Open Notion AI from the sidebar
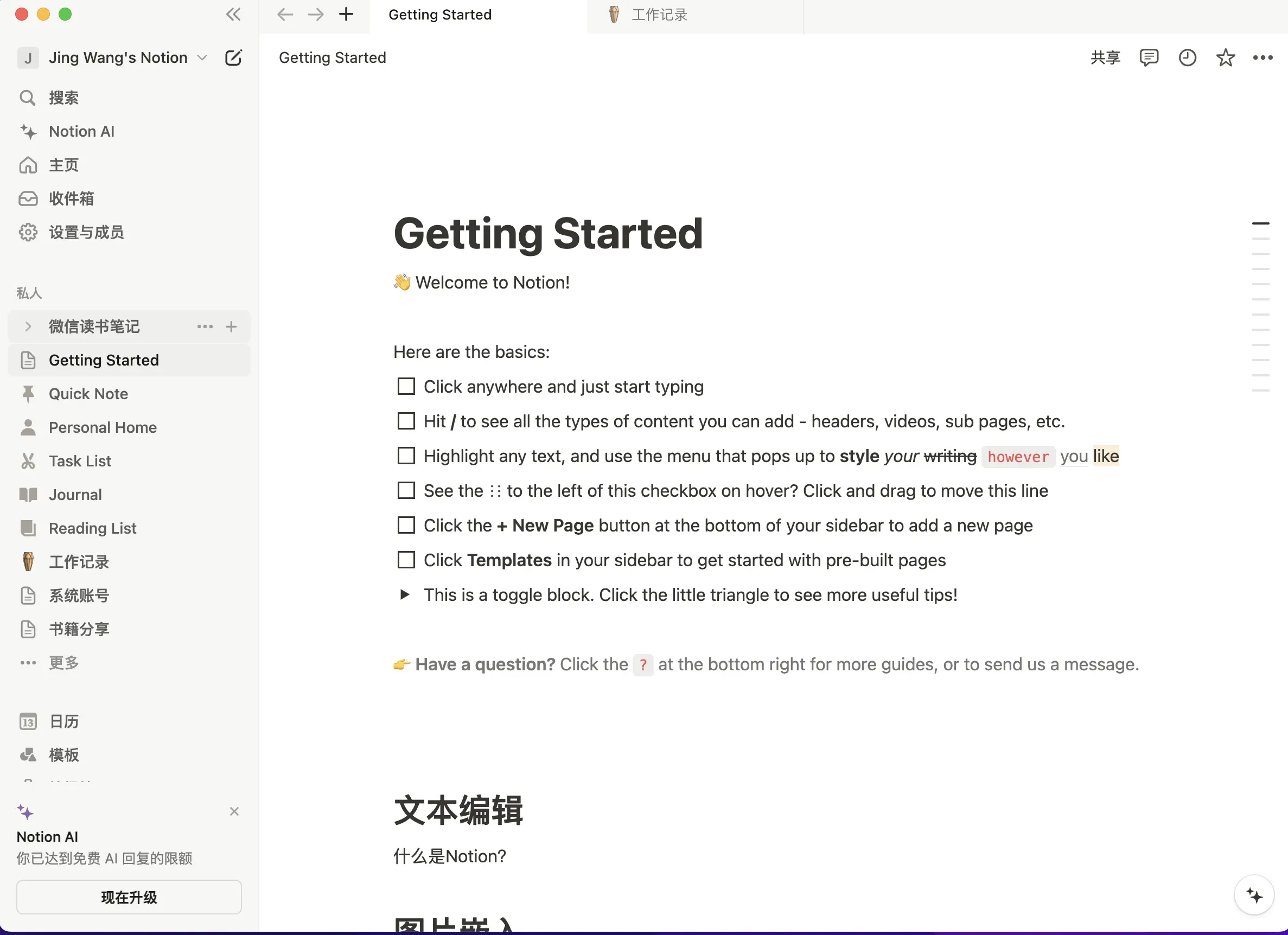The image size is (1288, 935). tap(129, 132)
